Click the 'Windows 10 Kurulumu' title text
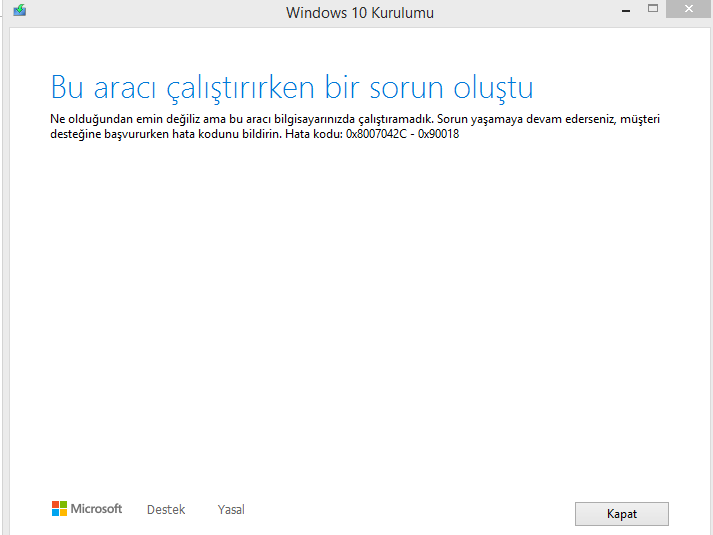The width and height of the screenshot is (713, 535). click(360, 13)
